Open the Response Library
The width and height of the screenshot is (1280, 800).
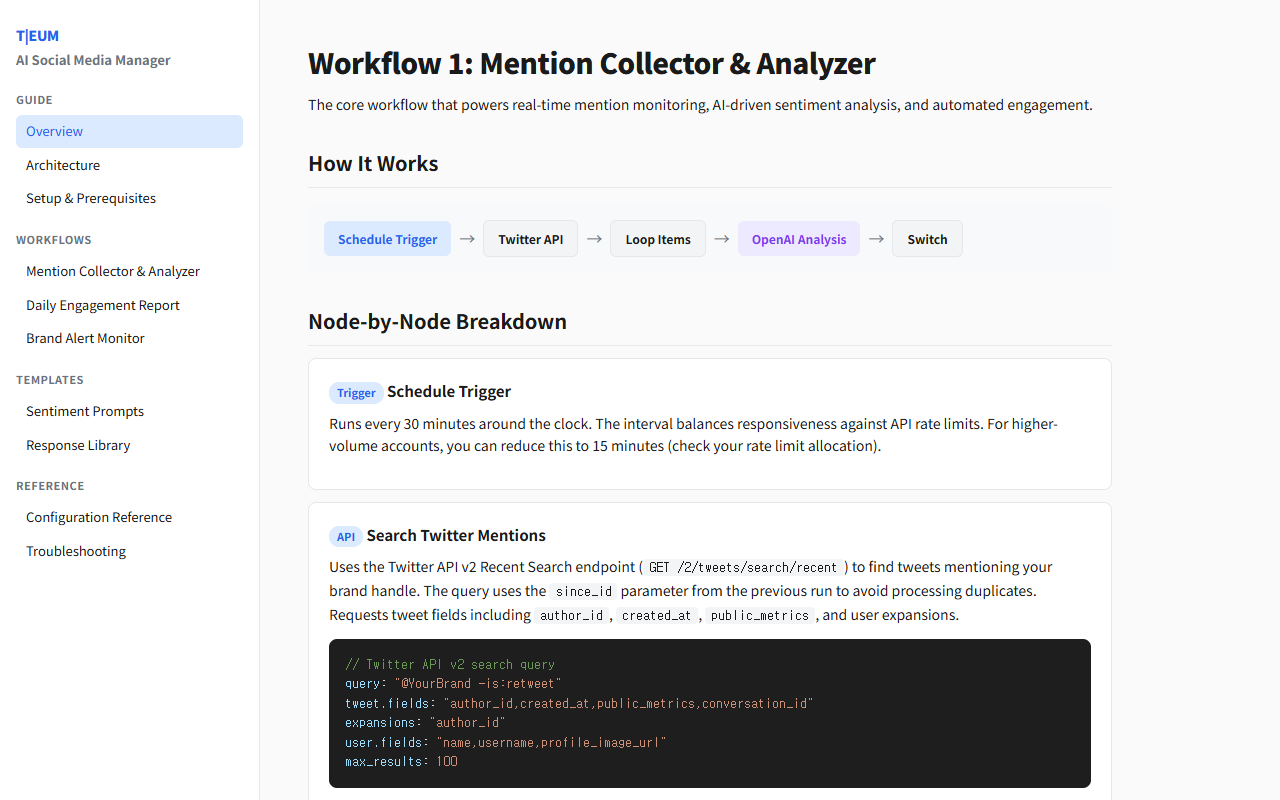pos(78,445)
